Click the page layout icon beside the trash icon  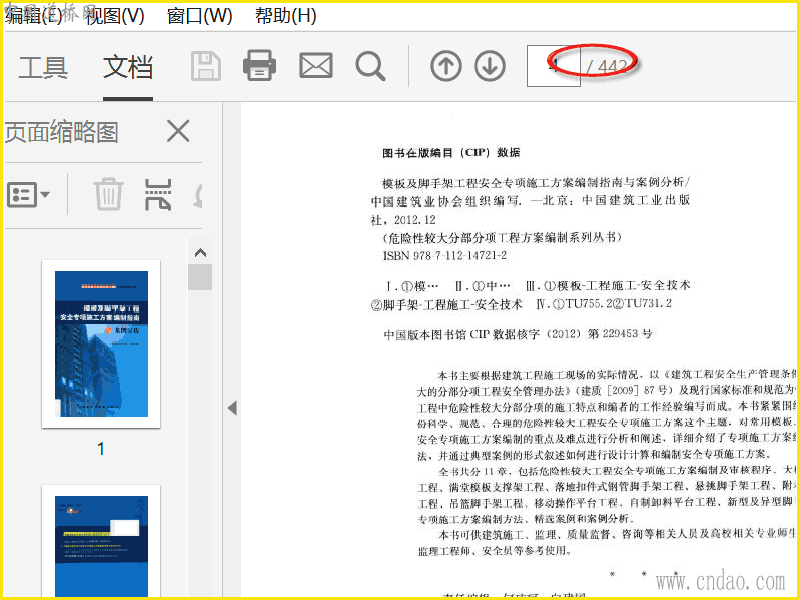(x=158, y=194)
